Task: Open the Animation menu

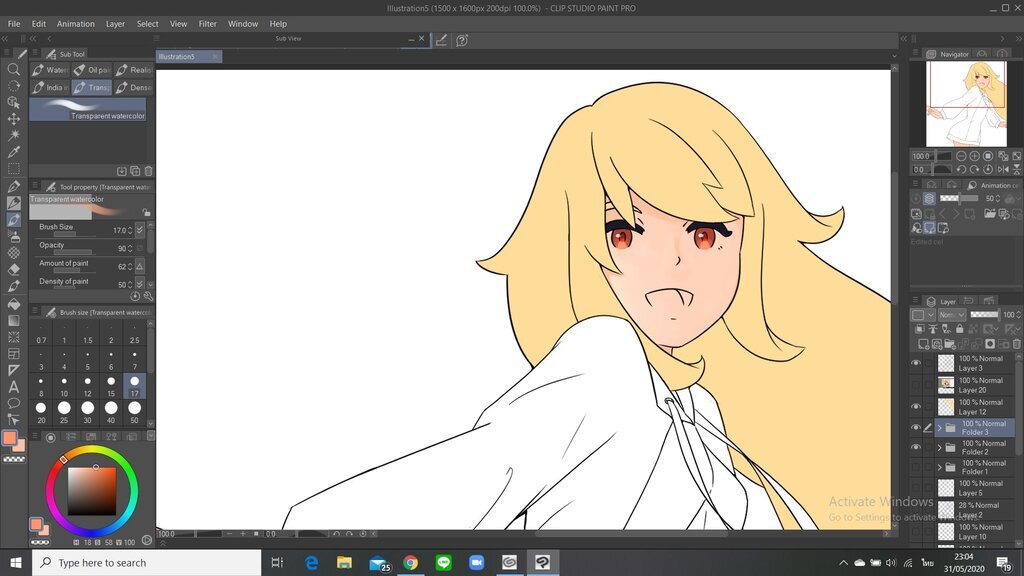Action: (75, 23)
